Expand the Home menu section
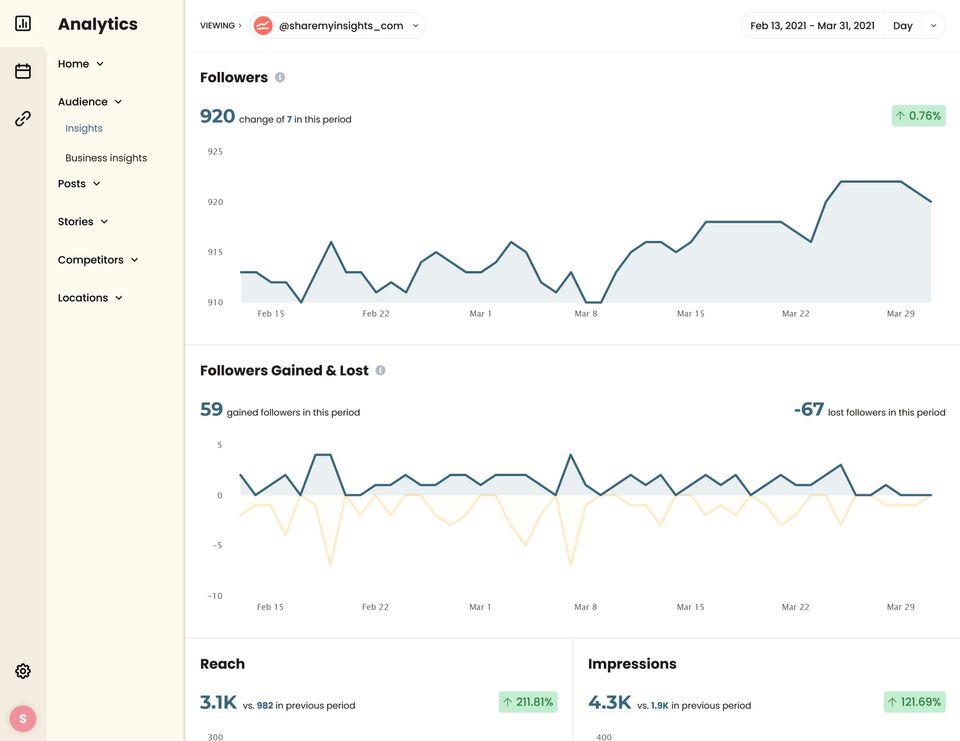This screenshot has width=960, height=741. click(81, 64)
